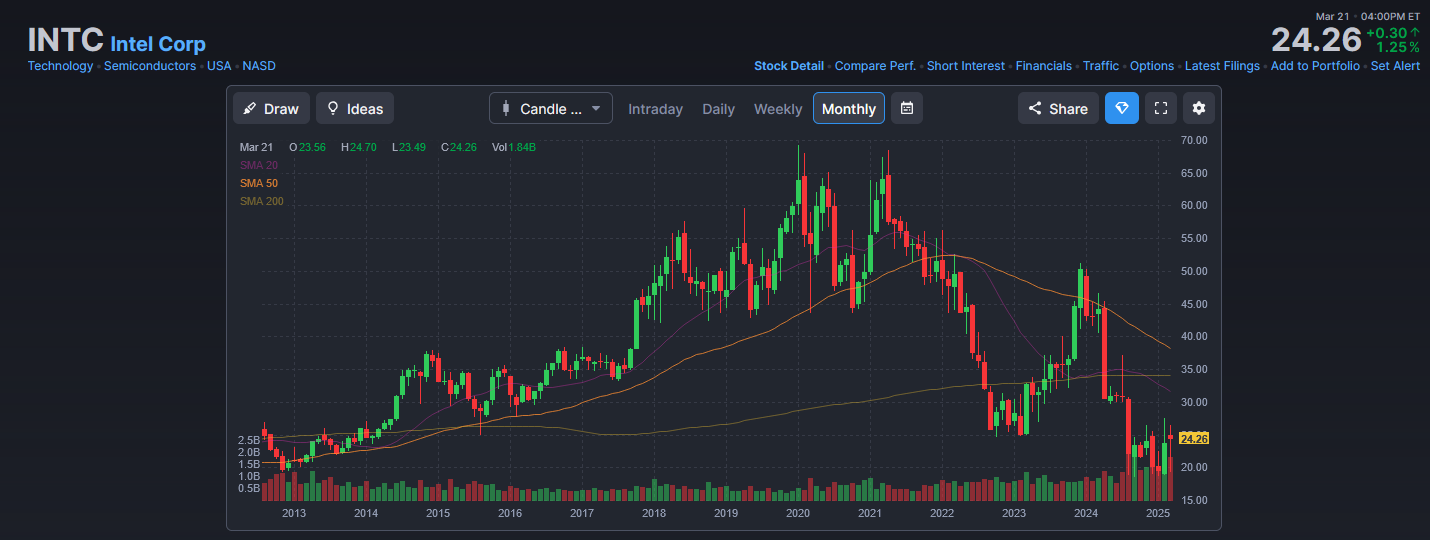Switch to Intraday timeframe
Viewport: 1430px width, 540px height.
coord(655,109)
